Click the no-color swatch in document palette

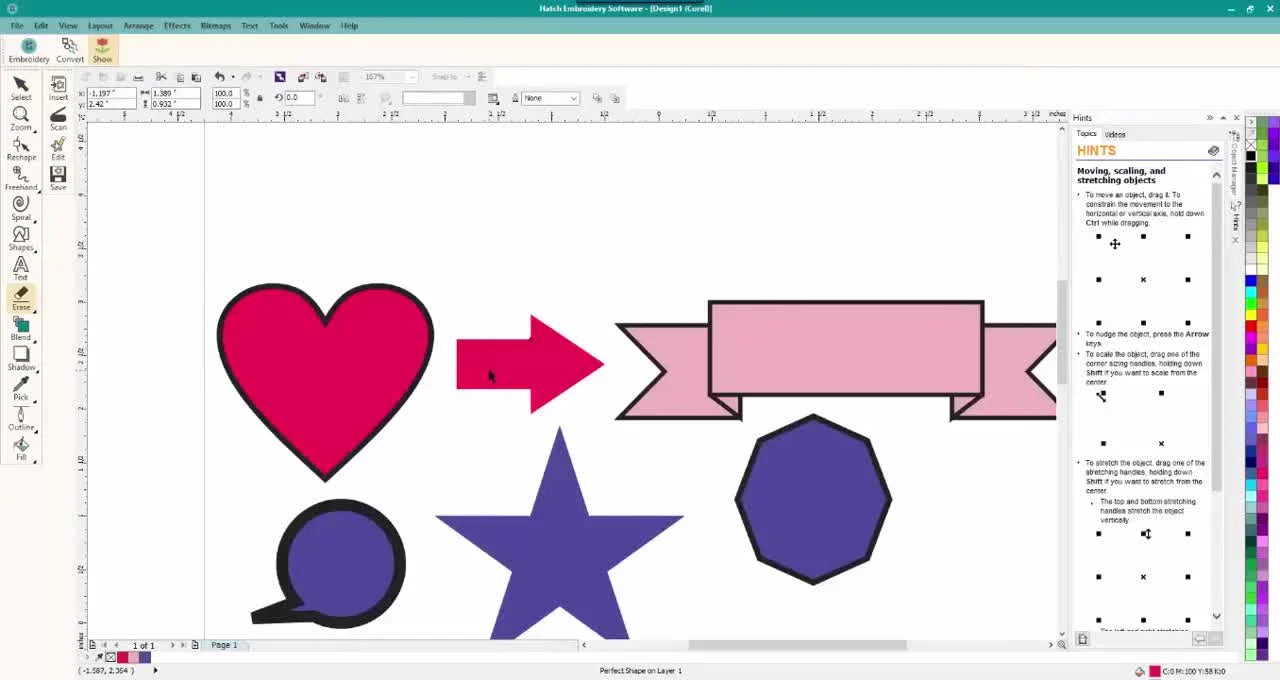[110, 657]
